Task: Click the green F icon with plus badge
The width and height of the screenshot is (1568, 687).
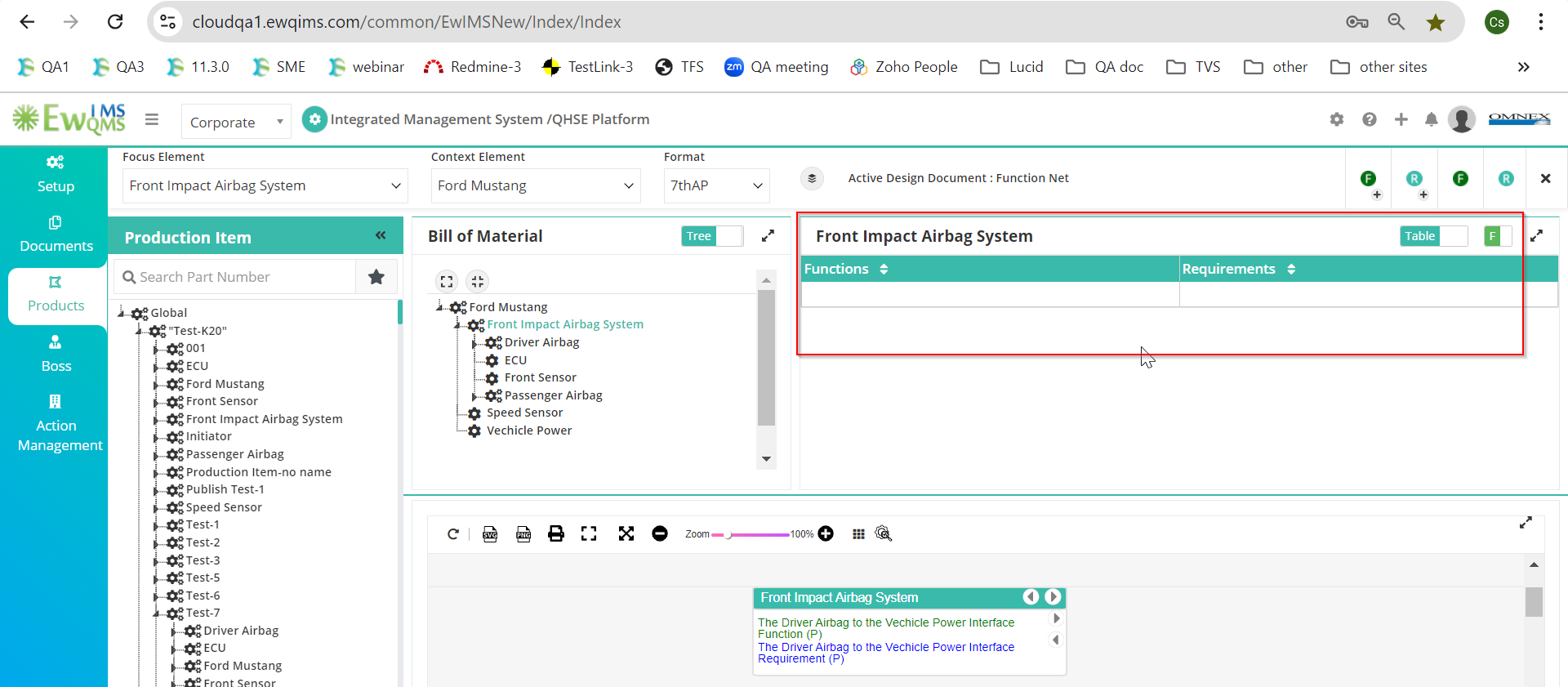Action: (1370, 181)
